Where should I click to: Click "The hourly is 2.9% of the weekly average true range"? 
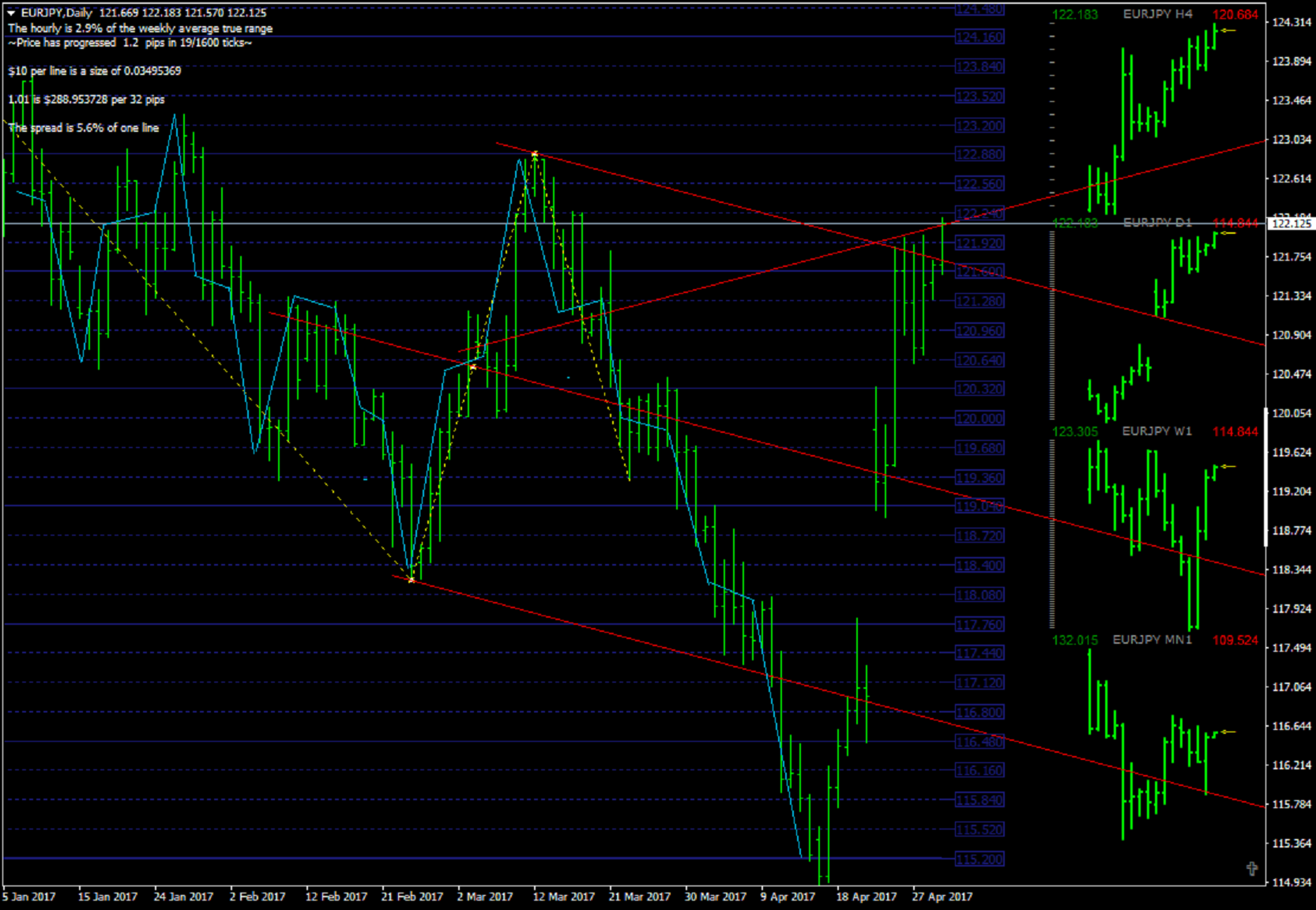pos(141,28)
